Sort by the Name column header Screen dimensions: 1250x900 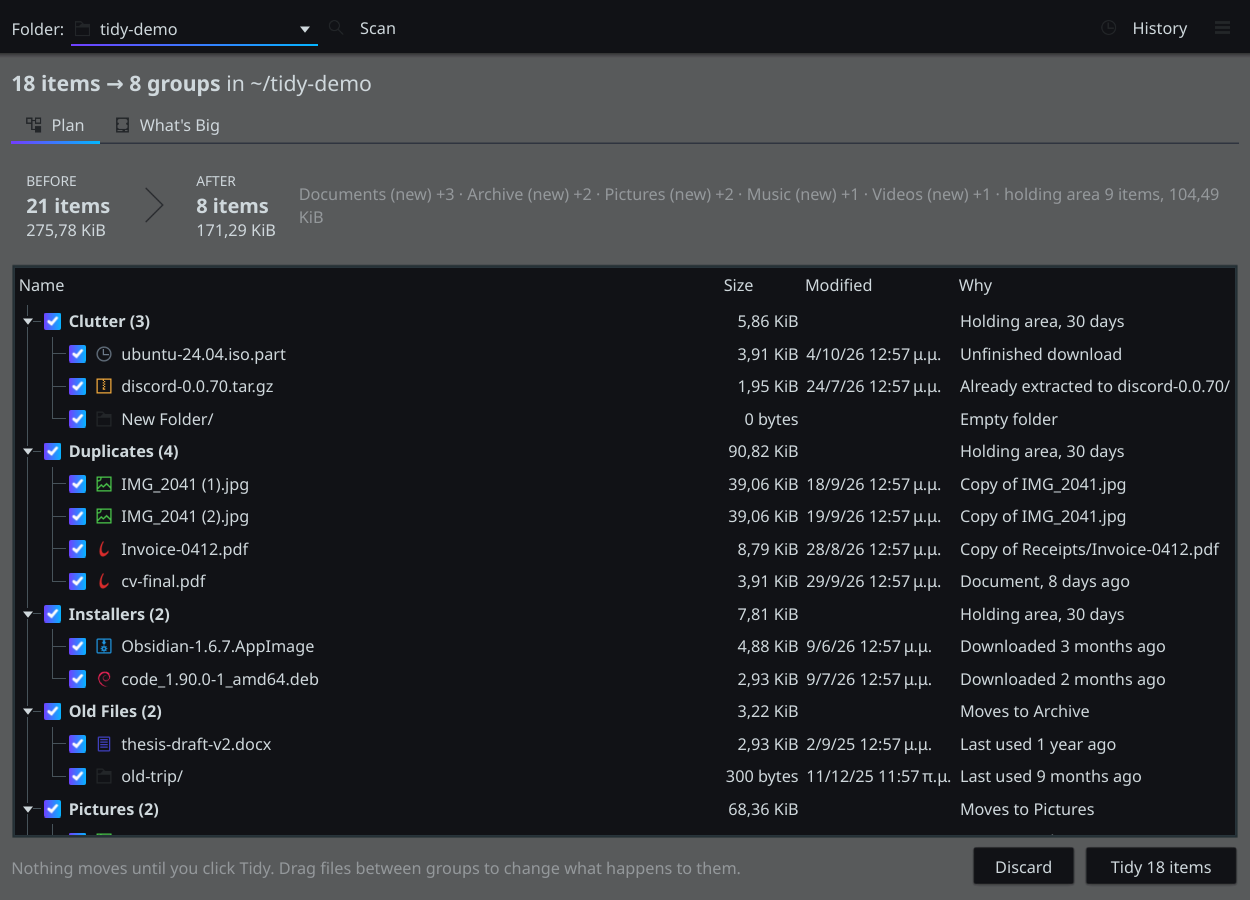click(366, 285)
